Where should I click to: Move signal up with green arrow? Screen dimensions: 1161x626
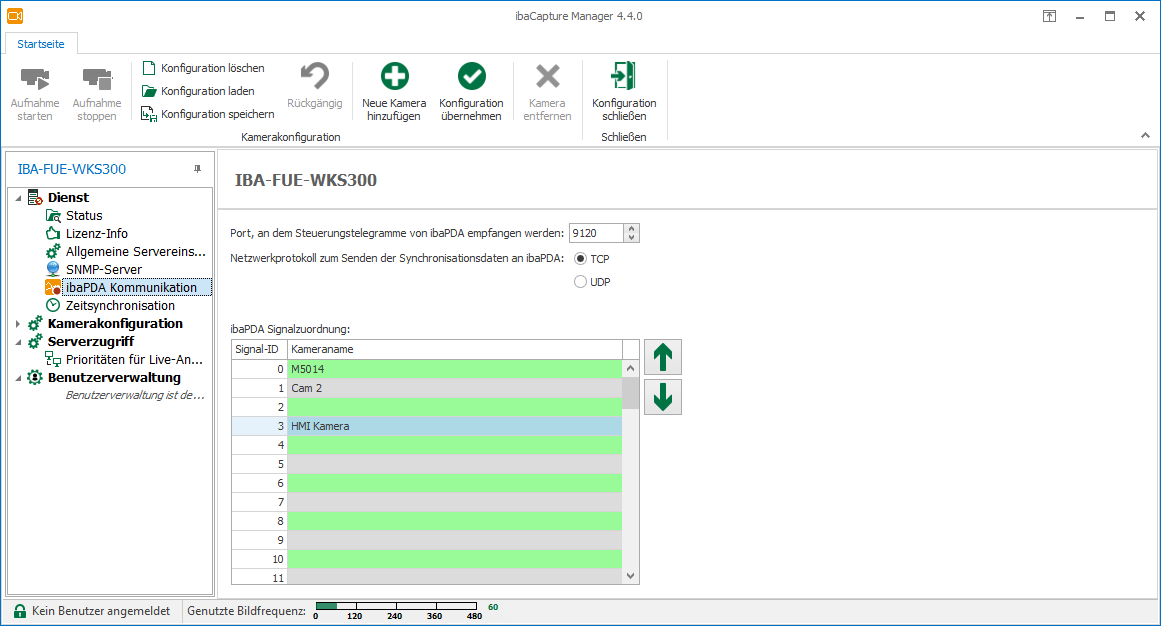(662, 357)
